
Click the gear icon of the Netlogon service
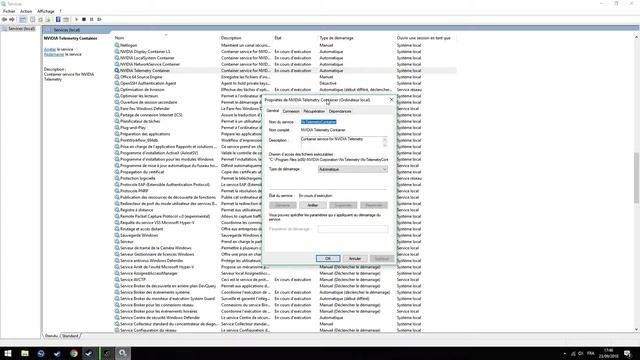pos(117,45)
